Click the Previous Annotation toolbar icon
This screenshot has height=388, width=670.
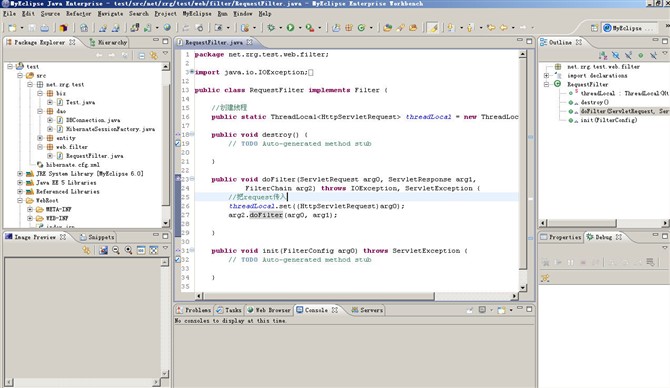point(470,28)
